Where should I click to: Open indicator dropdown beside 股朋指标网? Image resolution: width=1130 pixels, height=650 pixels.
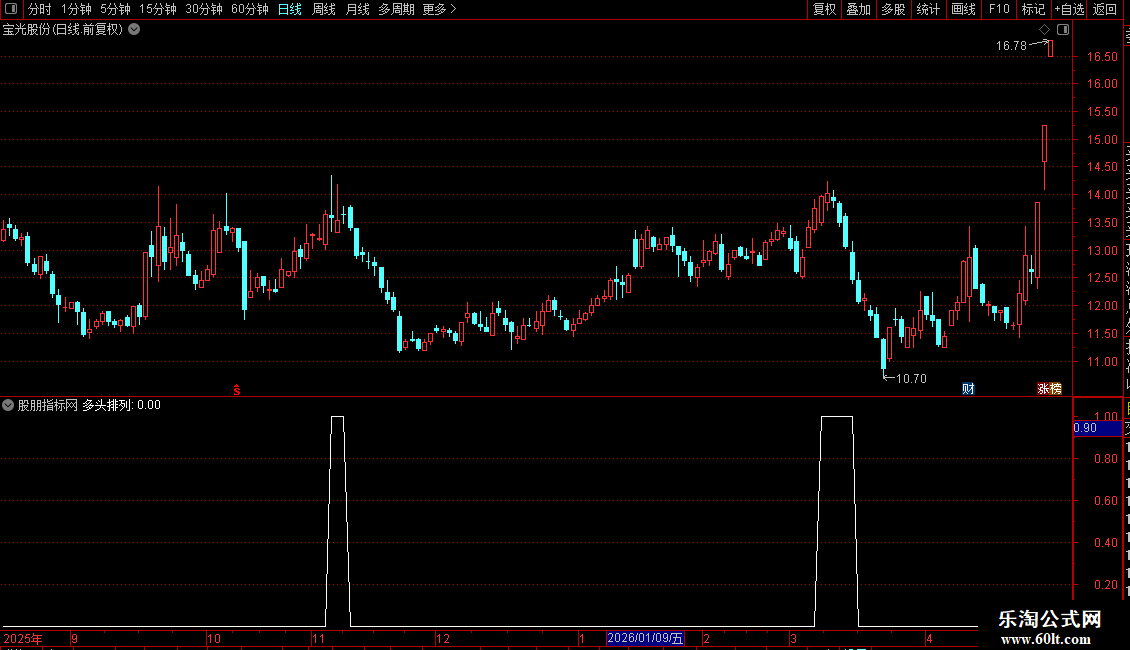pyautogui.click(x=8, y=405)
